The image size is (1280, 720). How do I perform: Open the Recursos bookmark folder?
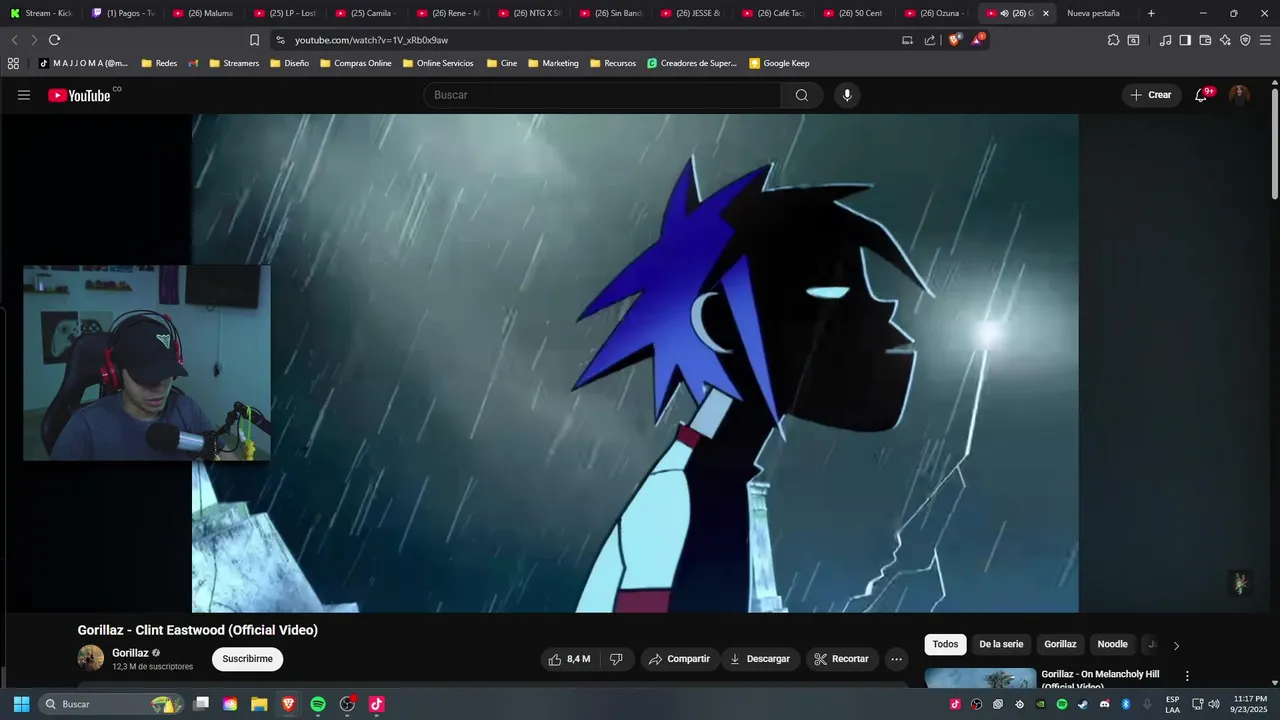(613, 63)
